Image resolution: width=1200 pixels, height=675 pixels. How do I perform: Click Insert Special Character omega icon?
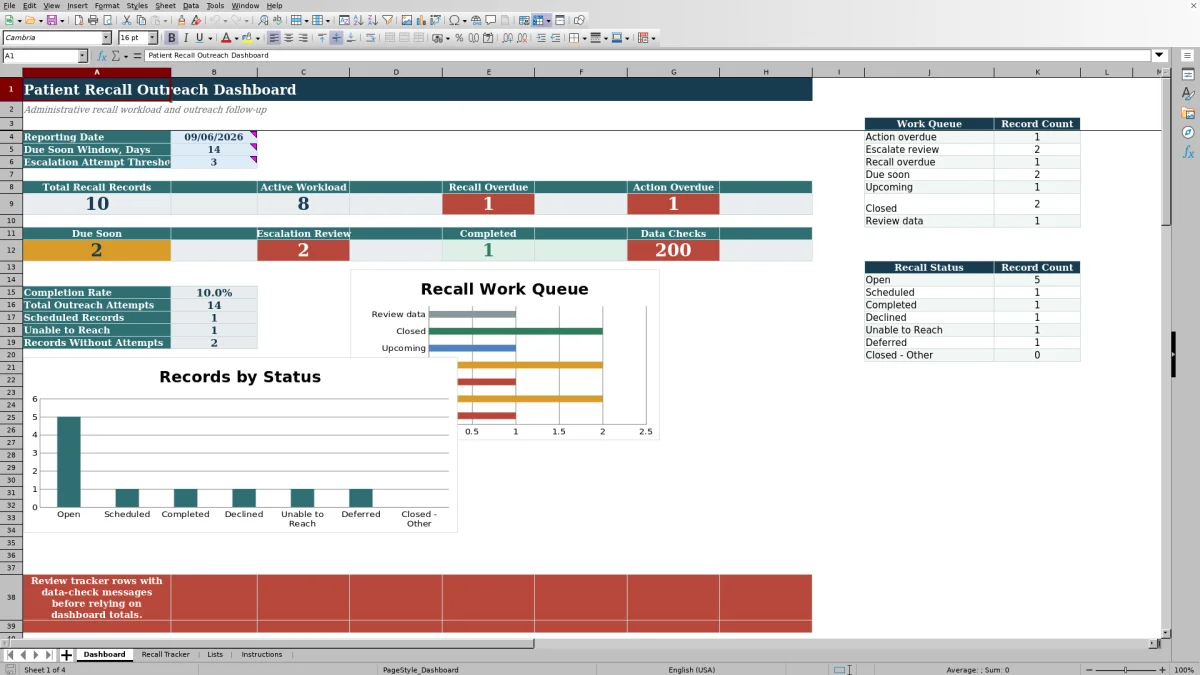455,20
